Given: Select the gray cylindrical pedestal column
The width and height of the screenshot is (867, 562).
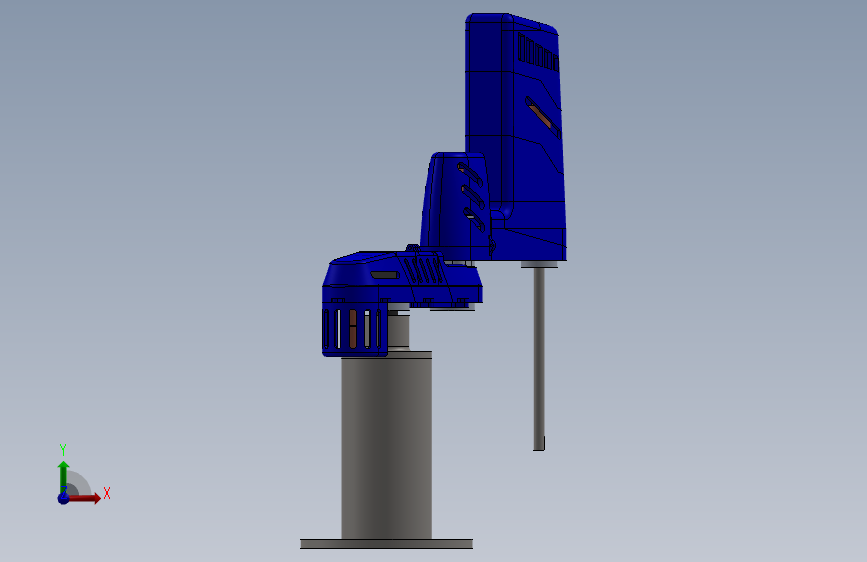Looking at the screenshot, I should click(x=387, y=447).
